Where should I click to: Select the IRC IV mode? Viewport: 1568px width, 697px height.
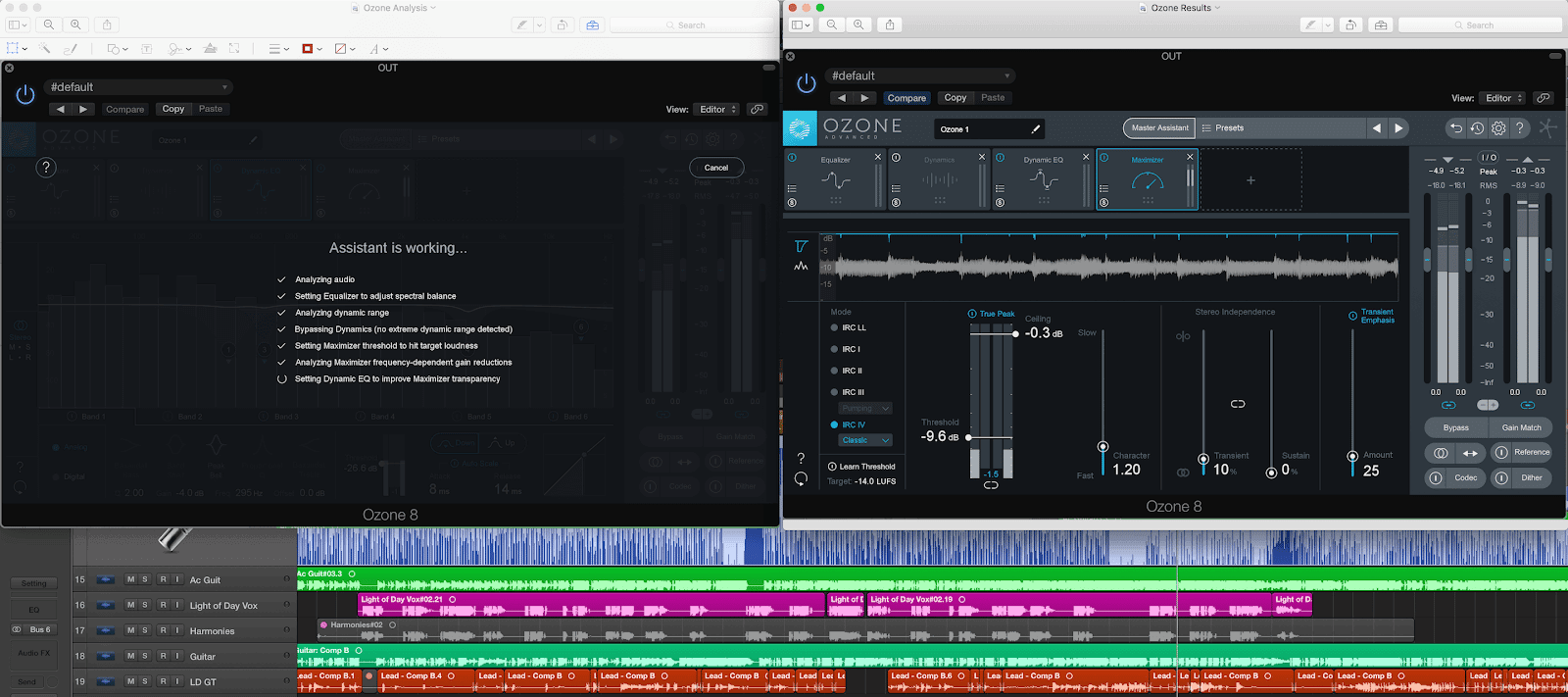point(848,424)
